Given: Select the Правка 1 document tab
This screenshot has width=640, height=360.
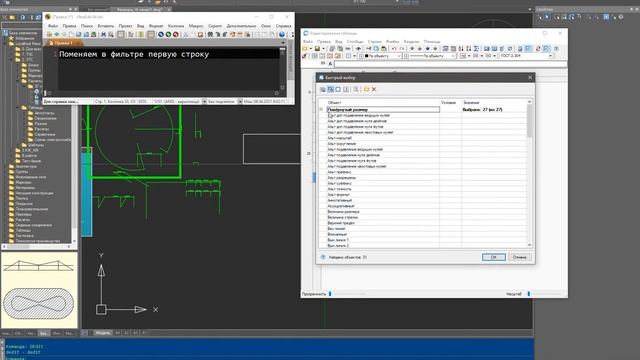Looking at the screenshot, I should (x=63, y=42).
